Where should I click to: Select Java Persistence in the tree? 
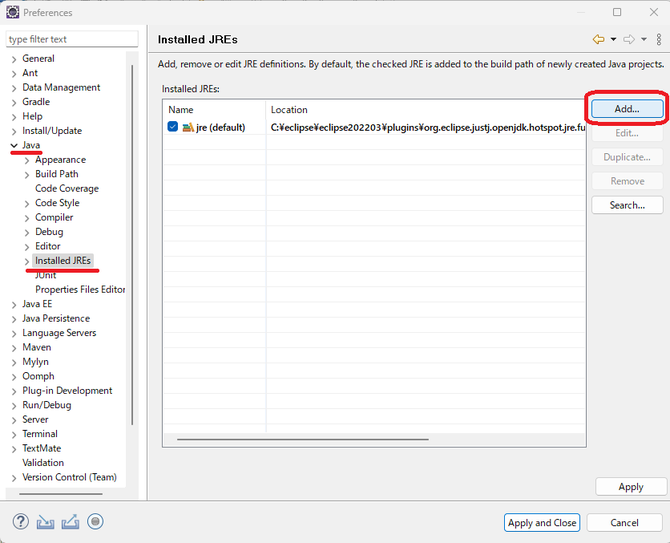56,318
